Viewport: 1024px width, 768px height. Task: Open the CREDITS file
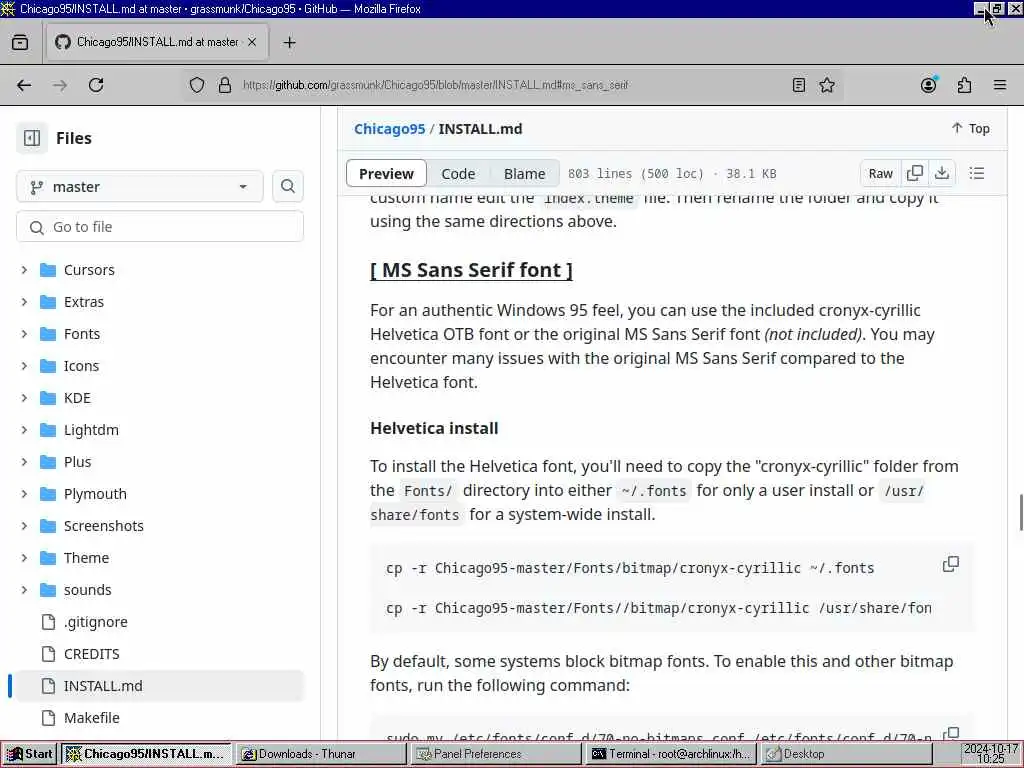(91, 654)
